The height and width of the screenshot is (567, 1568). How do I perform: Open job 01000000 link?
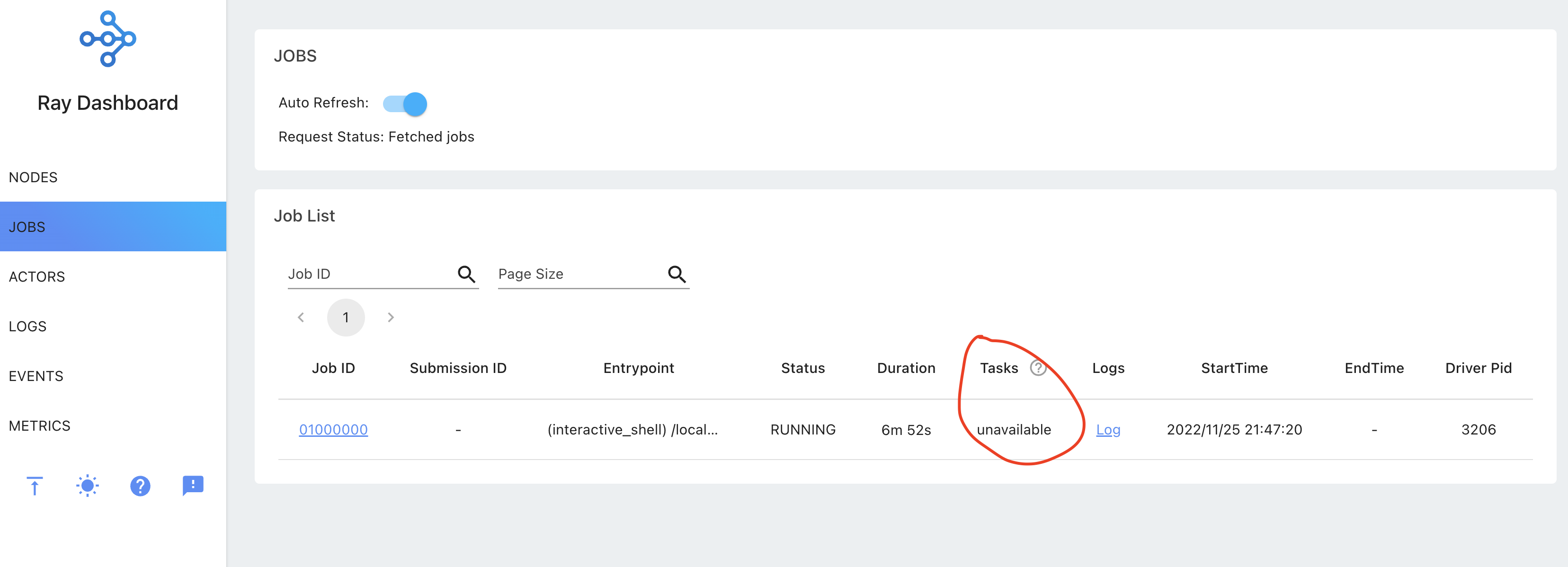(334, 429)
